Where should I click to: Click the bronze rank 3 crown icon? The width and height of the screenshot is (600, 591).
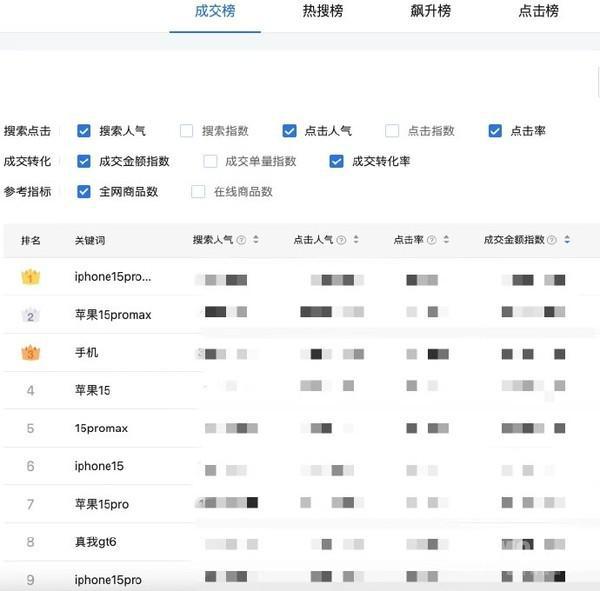pos(31,353)
